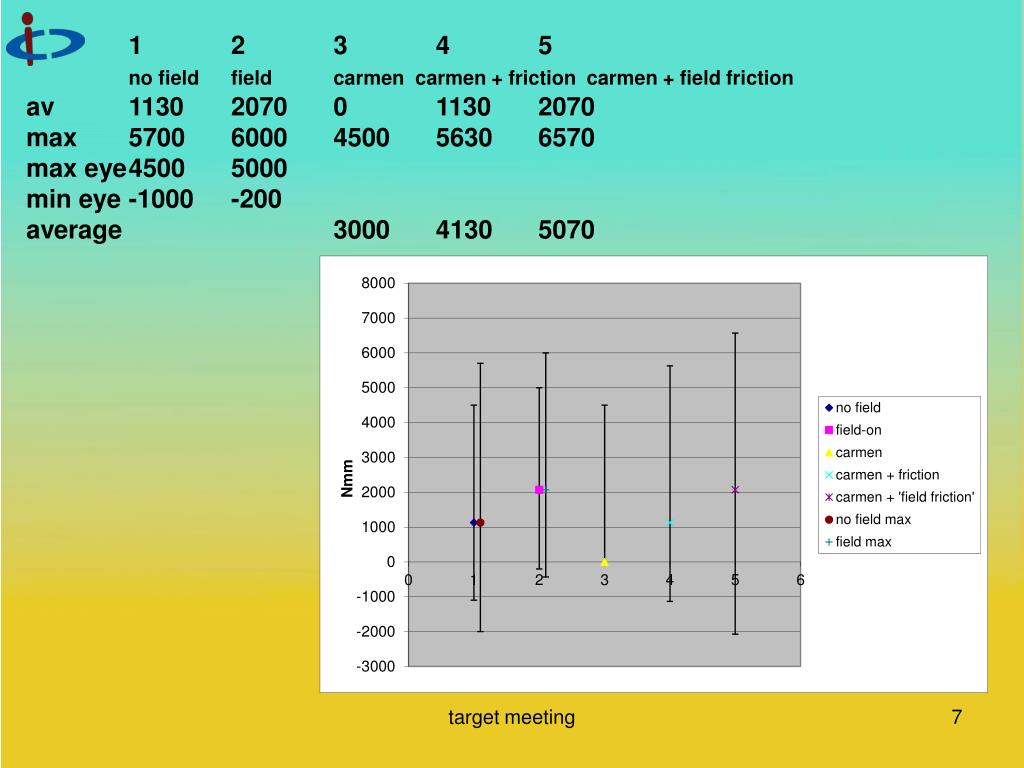The height and width of the screenshot is (768, 1024).
Task: Click the 'max eye' row label
Action: click(x=76, y=169)
